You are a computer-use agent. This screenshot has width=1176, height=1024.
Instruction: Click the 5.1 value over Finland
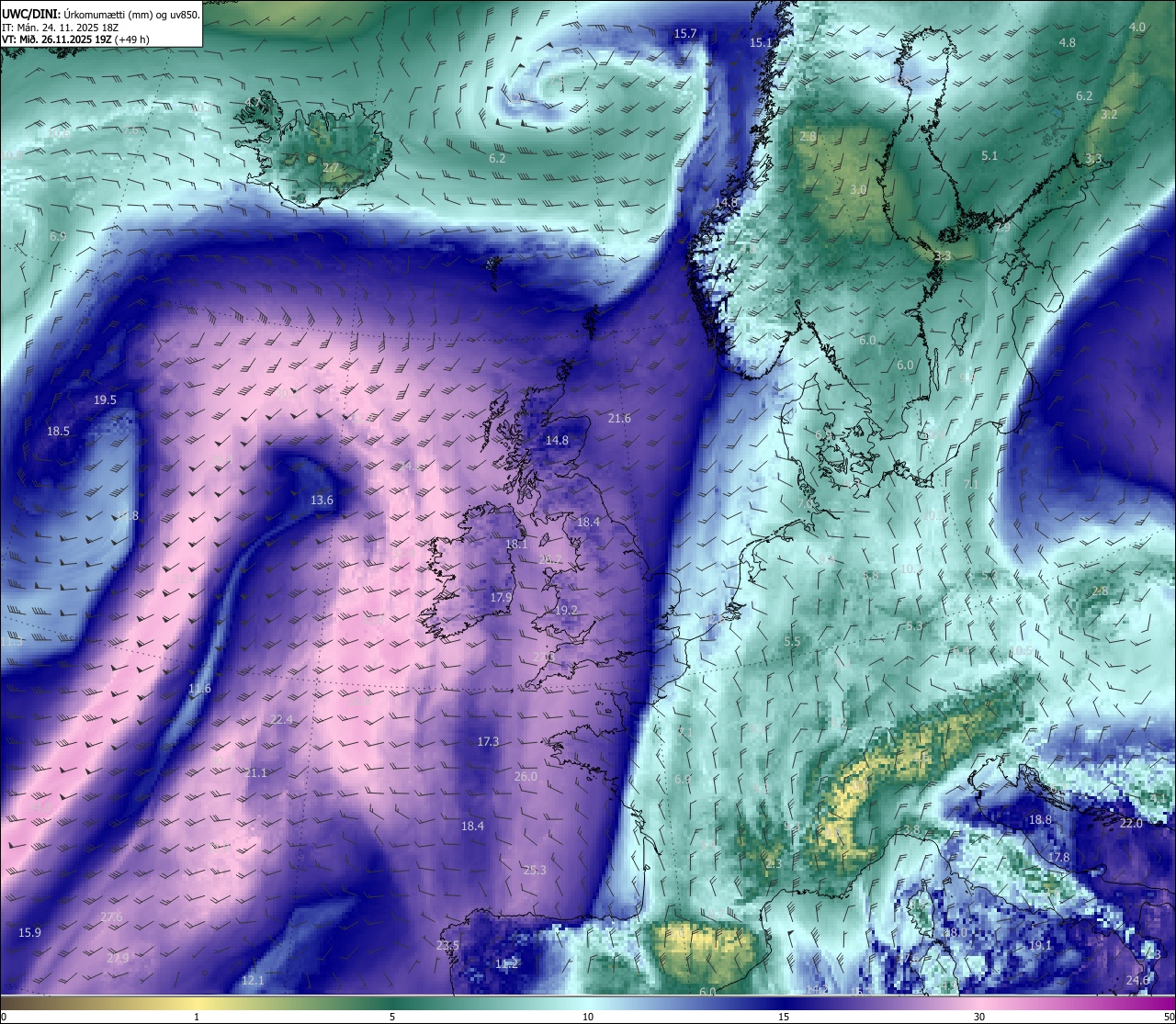click(989, 156)
